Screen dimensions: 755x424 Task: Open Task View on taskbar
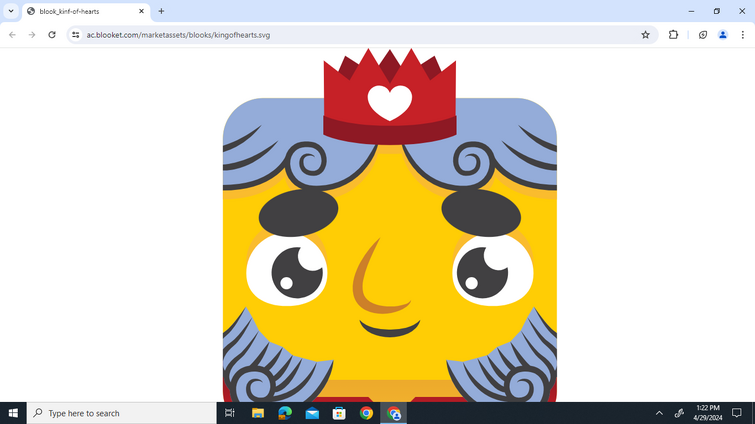230,413
